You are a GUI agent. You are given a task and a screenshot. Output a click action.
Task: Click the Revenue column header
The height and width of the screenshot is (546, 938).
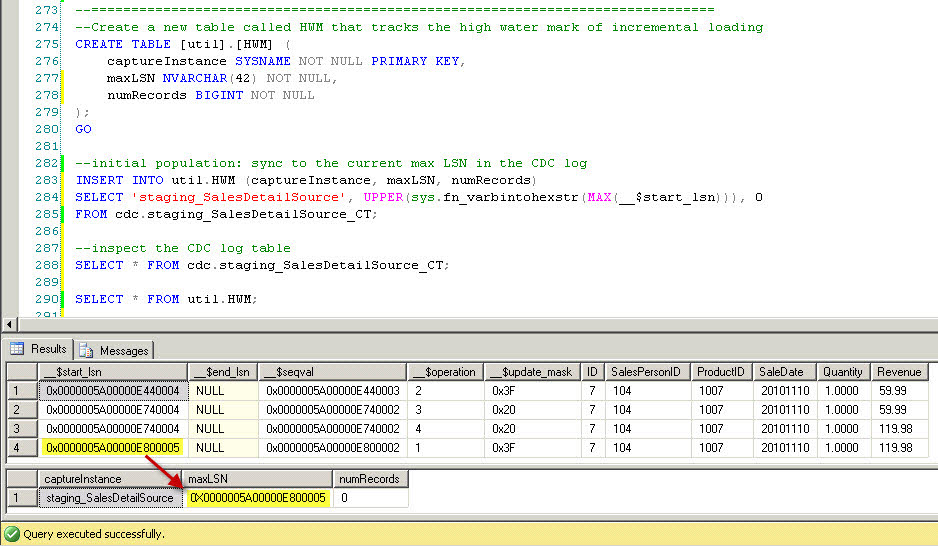pos(898,372)
